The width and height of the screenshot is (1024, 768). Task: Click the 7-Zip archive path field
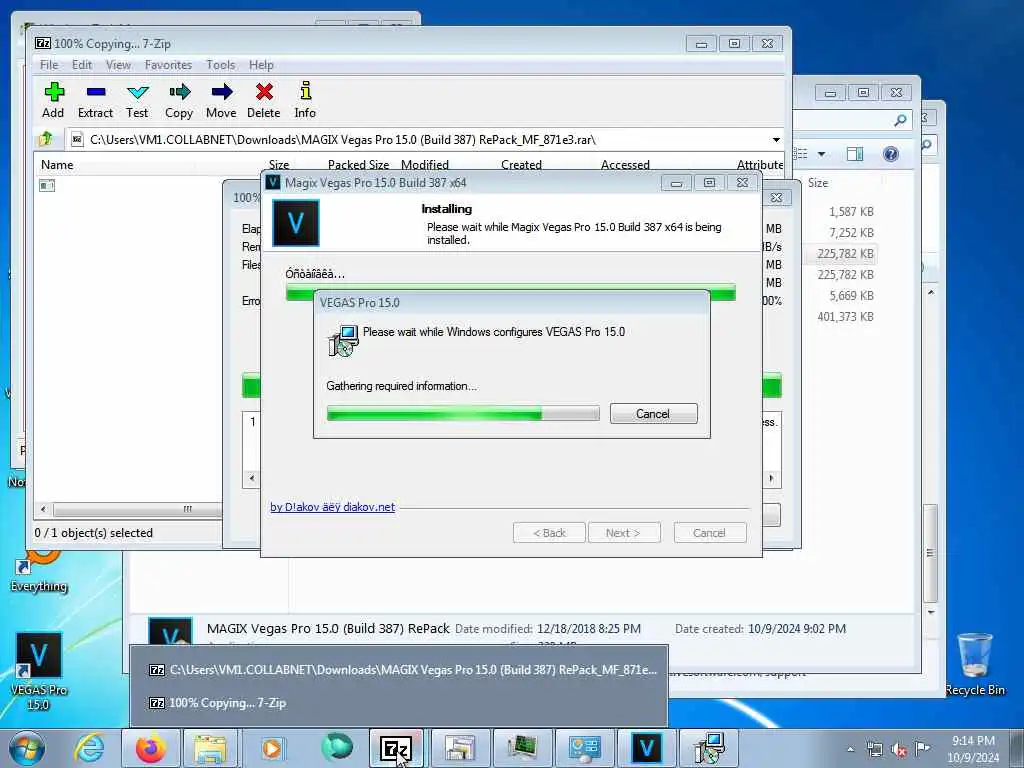point(418,140)
